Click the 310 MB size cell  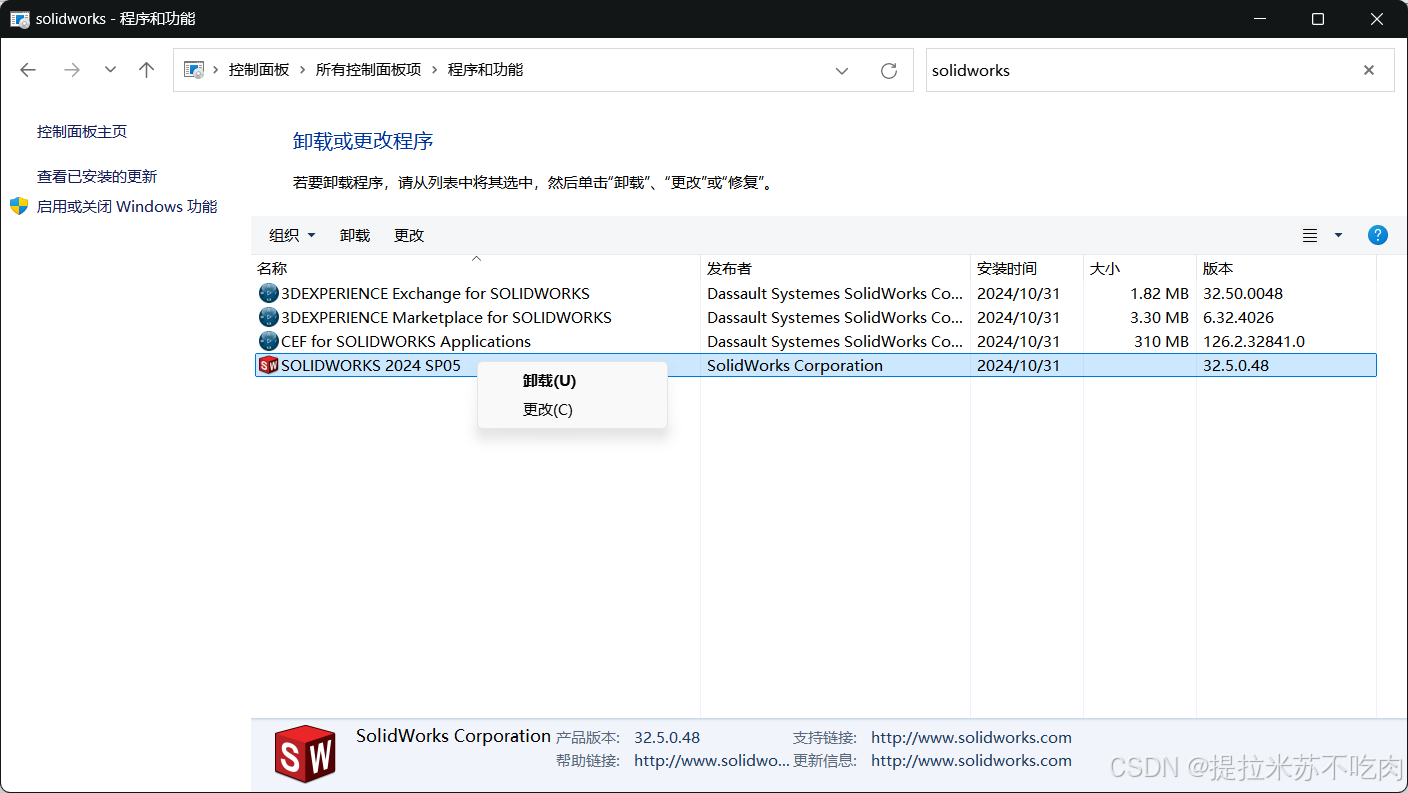(x=1162, y=342)
